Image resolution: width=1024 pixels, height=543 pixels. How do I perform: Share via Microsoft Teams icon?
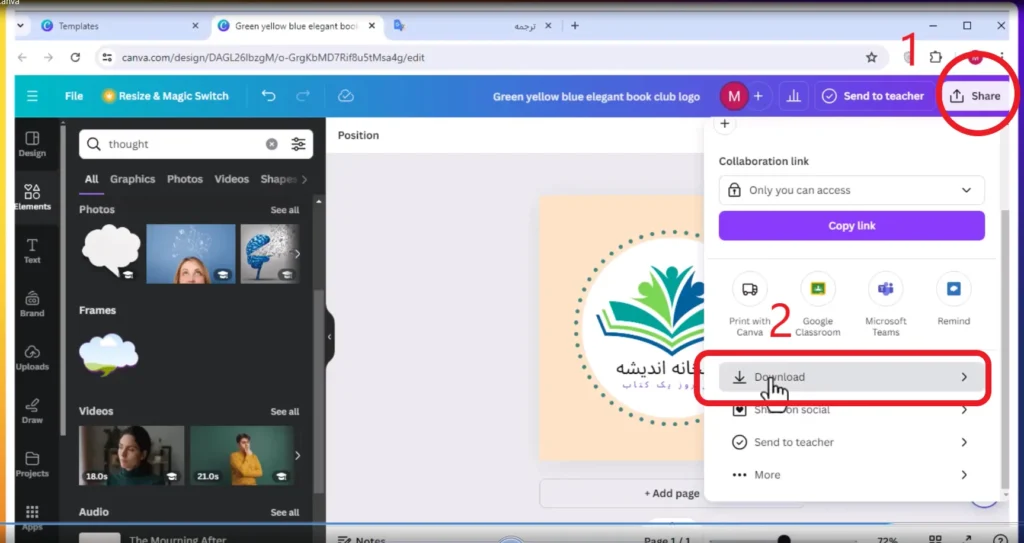(x=886, y=289)
